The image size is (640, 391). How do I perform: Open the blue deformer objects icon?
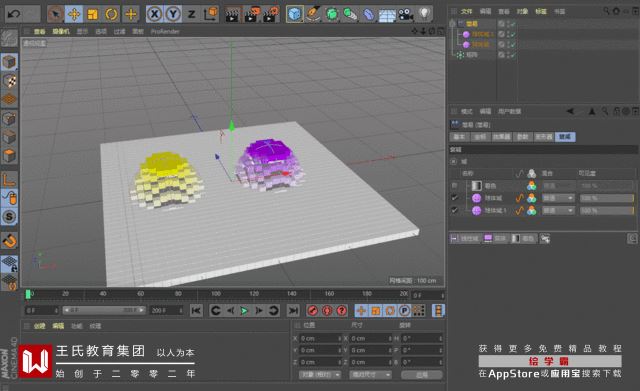[369, 14]
